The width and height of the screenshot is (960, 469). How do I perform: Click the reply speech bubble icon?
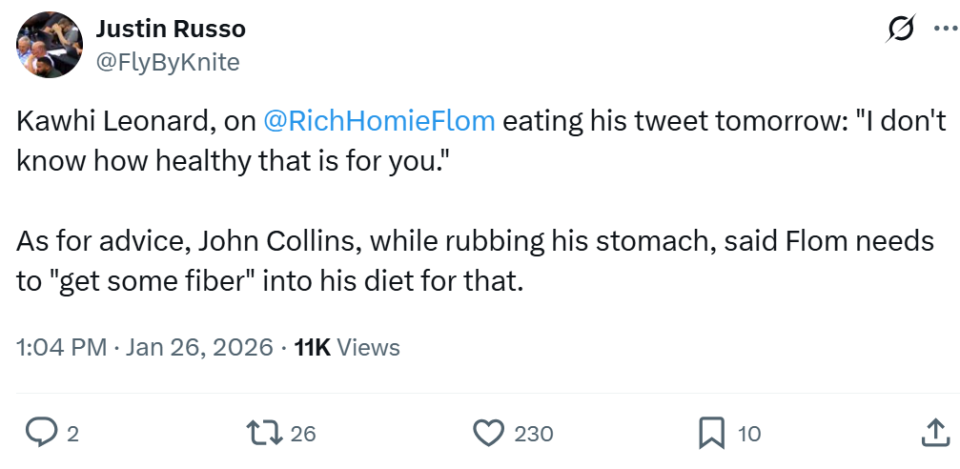coord(40,432)
